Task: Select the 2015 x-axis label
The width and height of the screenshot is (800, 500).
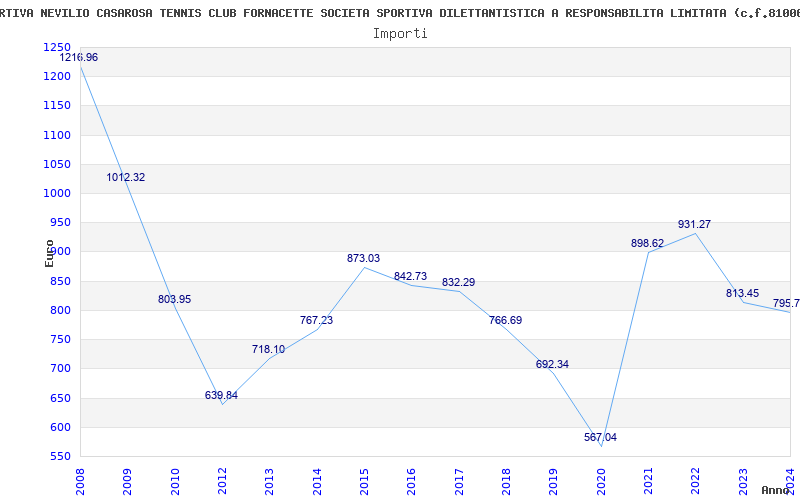Action: point(364,482)
